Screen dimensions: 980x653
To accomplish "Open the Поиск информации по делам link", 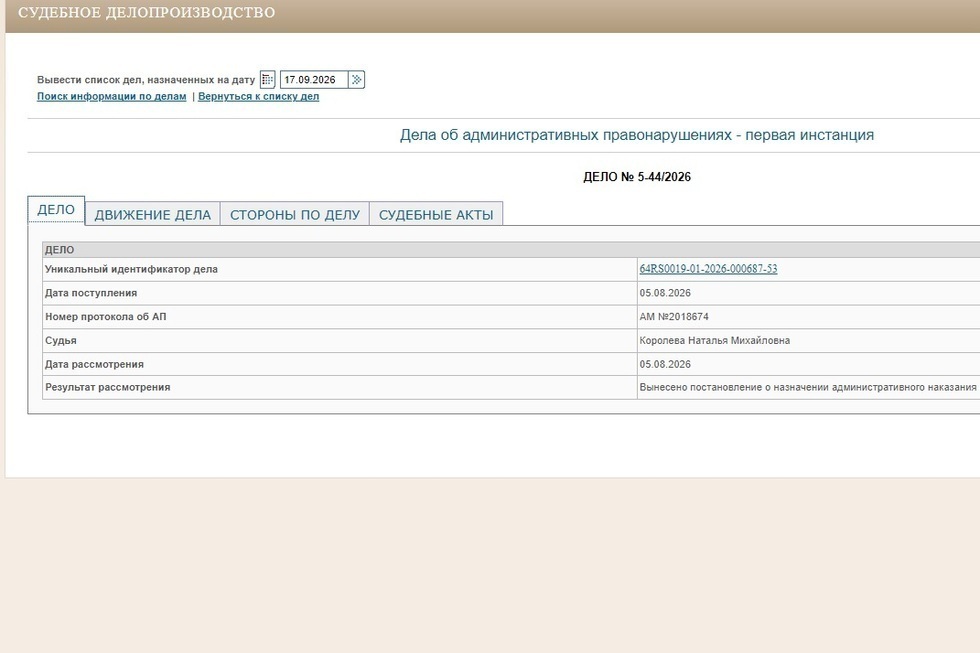I will 111,96.
